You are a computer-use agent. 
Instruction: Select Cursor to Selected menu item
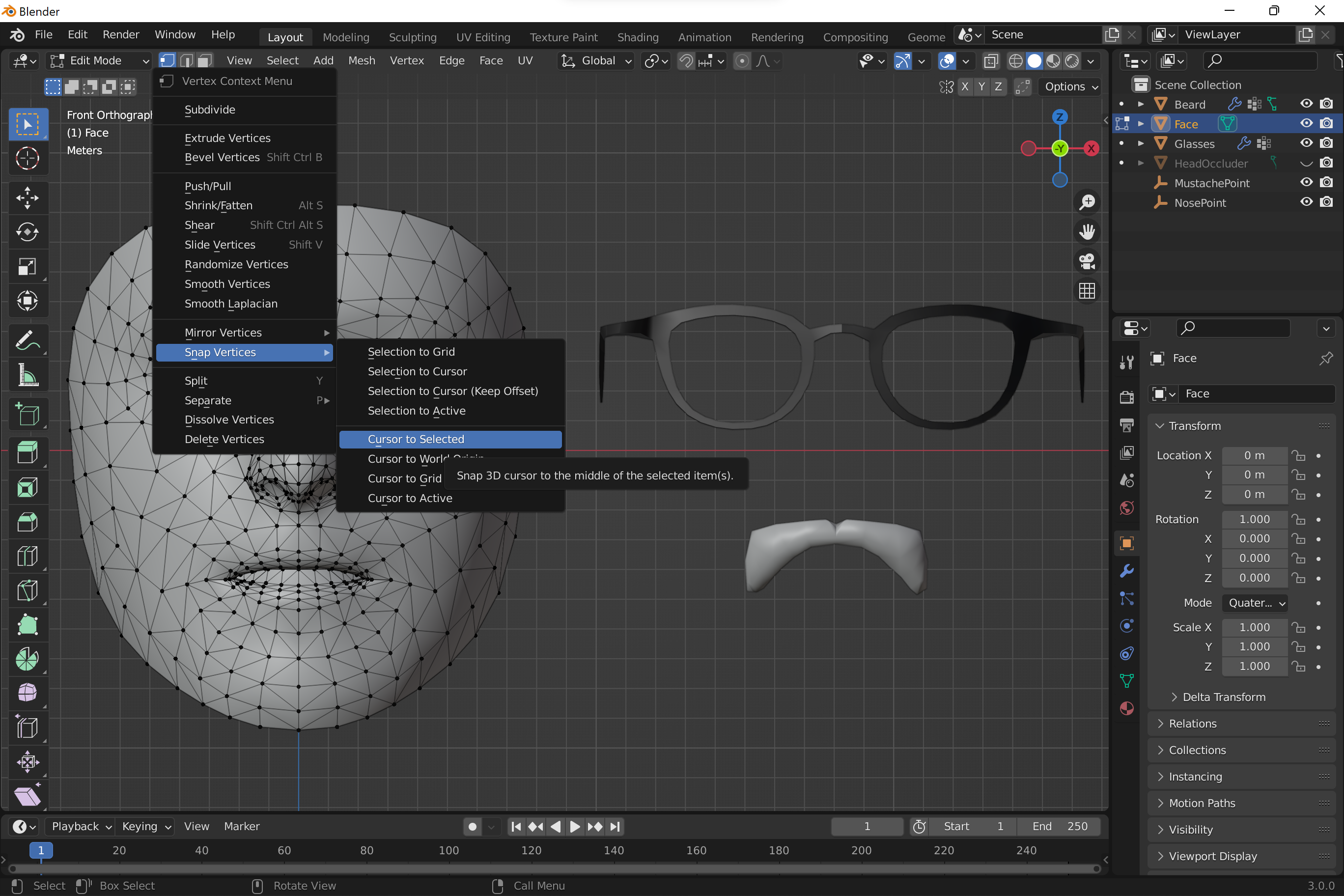tap(416, 439)
